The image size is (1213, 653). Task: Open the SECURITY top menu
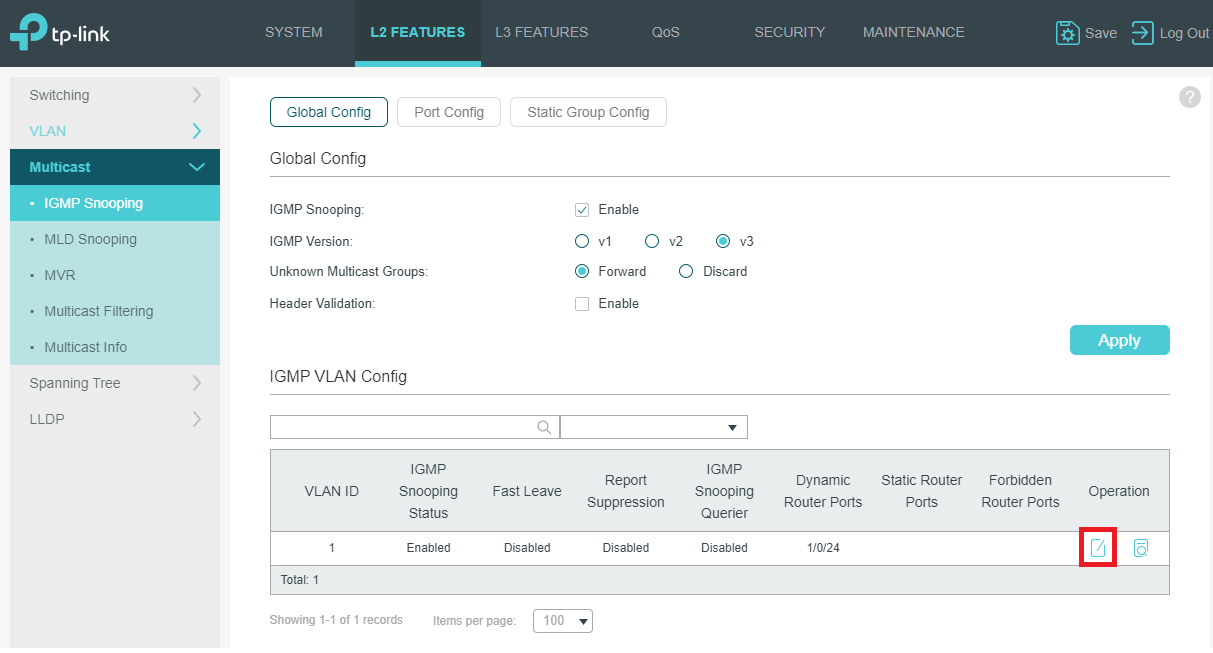coord(790,33)
